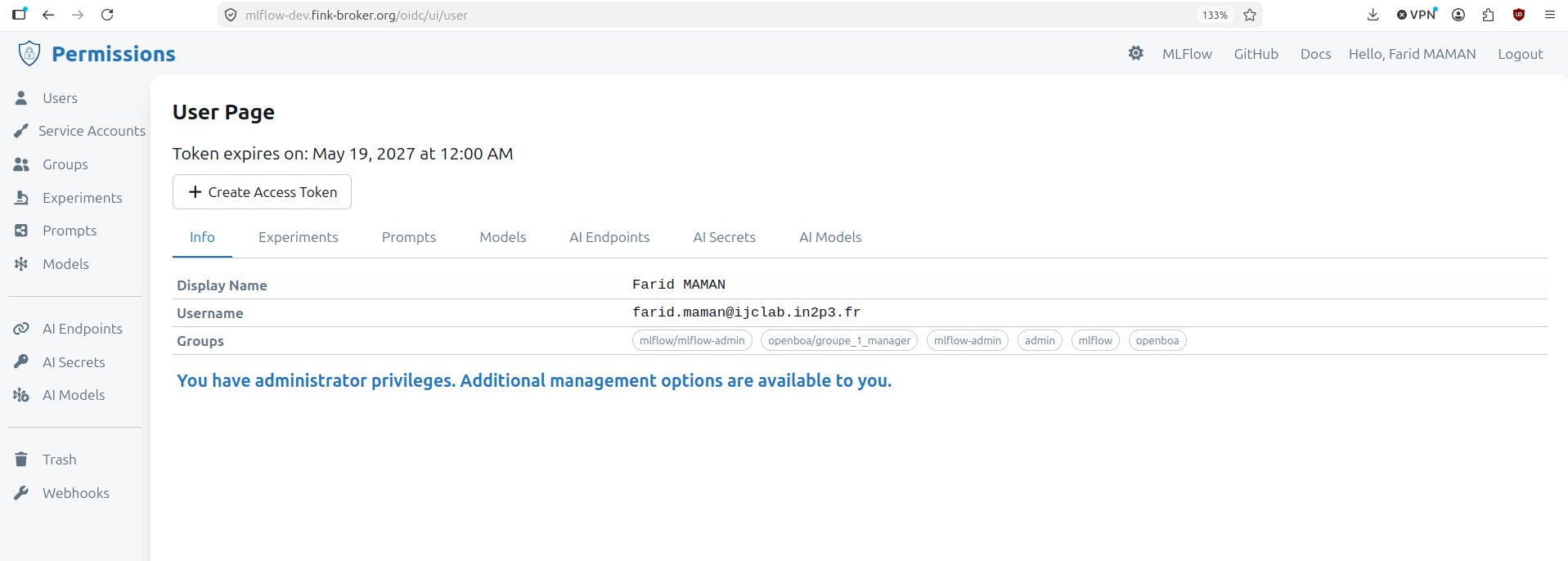Click the Experiments flask icon

[x=21, y=197]
